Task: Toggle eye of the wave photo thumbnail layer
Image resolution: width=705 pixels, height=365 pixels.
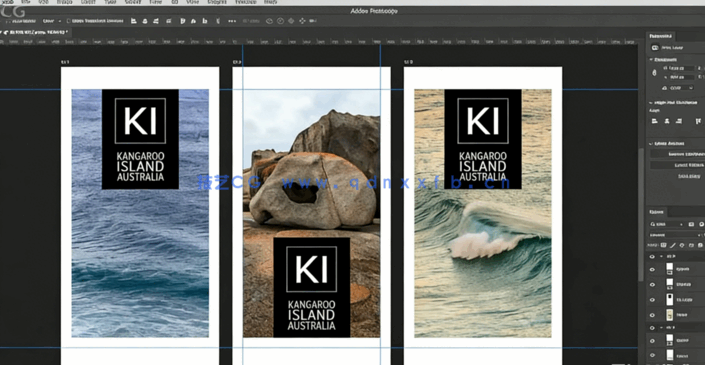Action: coord(652,315)
